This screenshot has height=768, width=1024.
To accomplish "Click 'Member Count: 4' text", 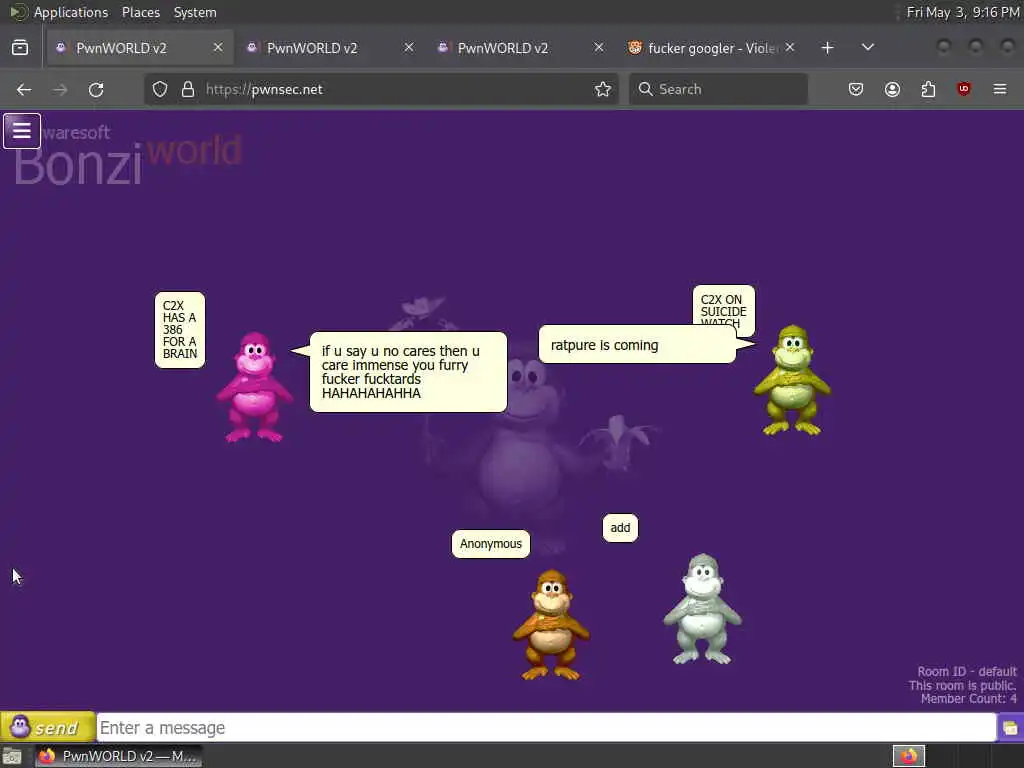I will [968, 699].
